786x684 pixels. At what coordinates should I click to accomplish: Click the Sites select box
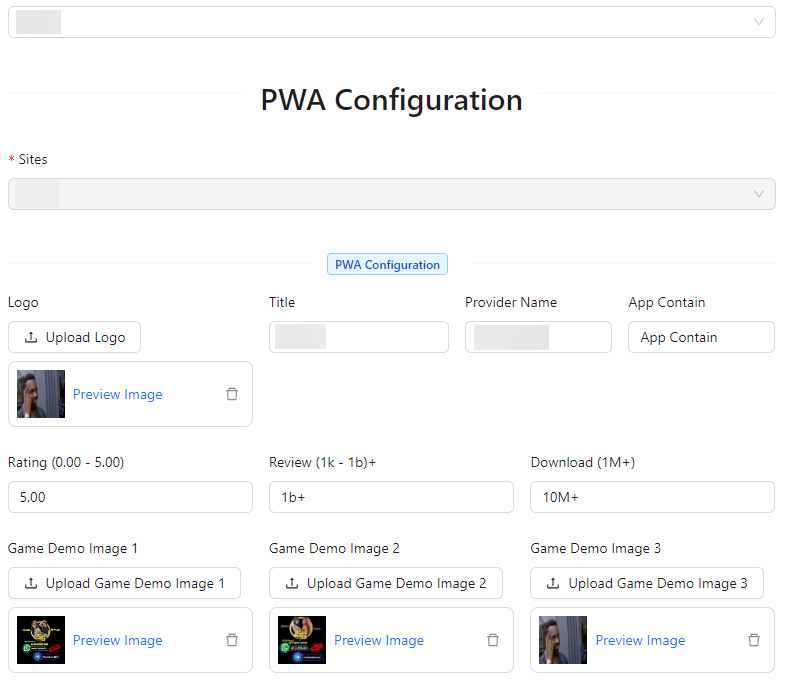pos(392,194)
